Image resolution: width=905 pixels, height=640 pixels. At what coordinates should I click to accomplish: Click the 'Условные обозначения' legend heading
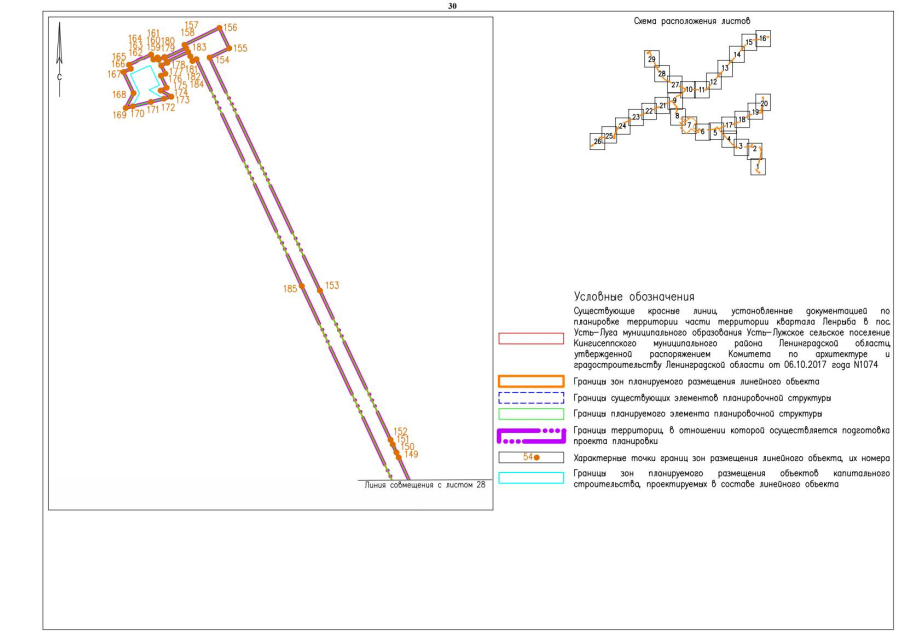pos(634,297)
